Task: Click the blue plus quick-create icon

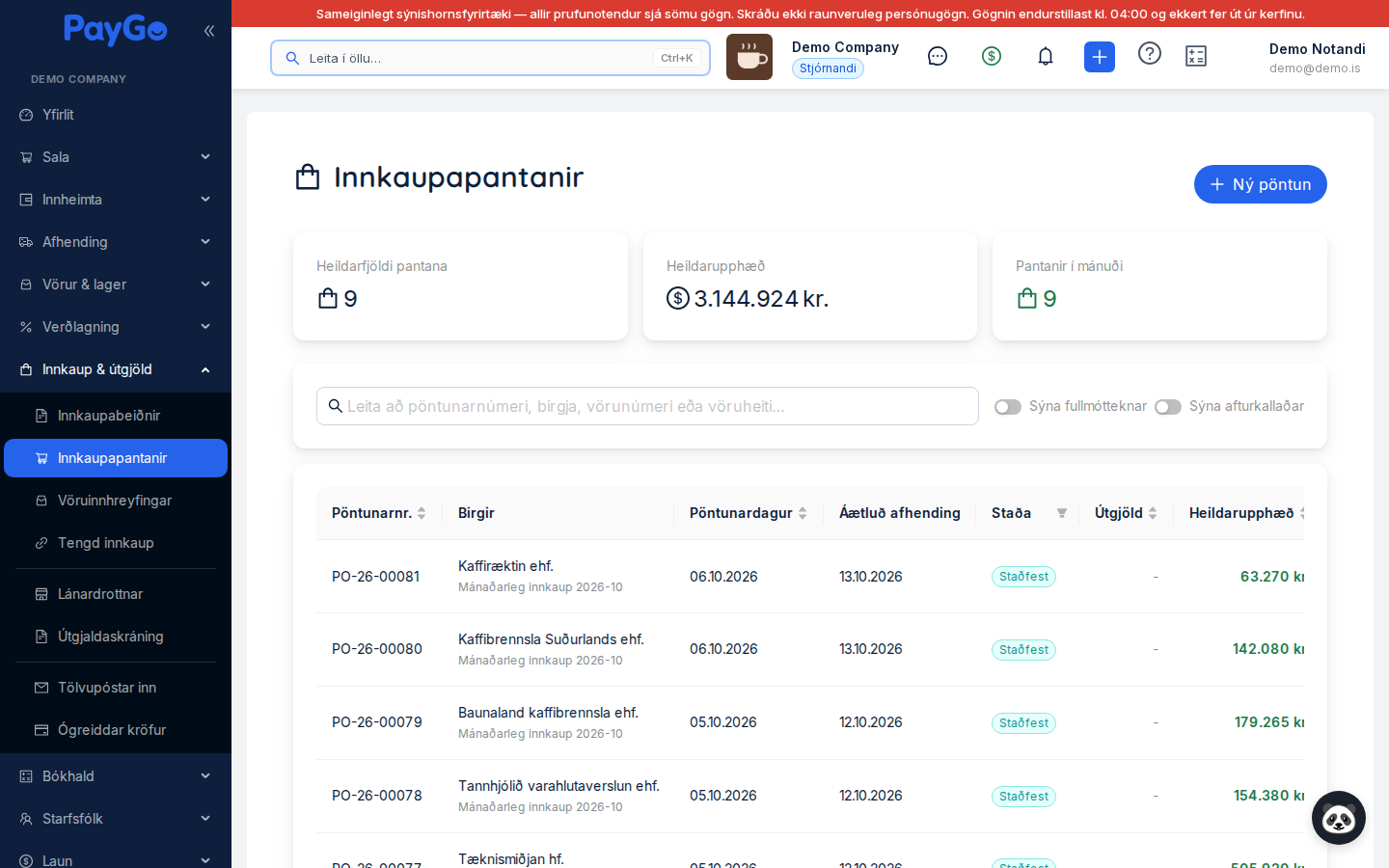Action: point(1100,57)
